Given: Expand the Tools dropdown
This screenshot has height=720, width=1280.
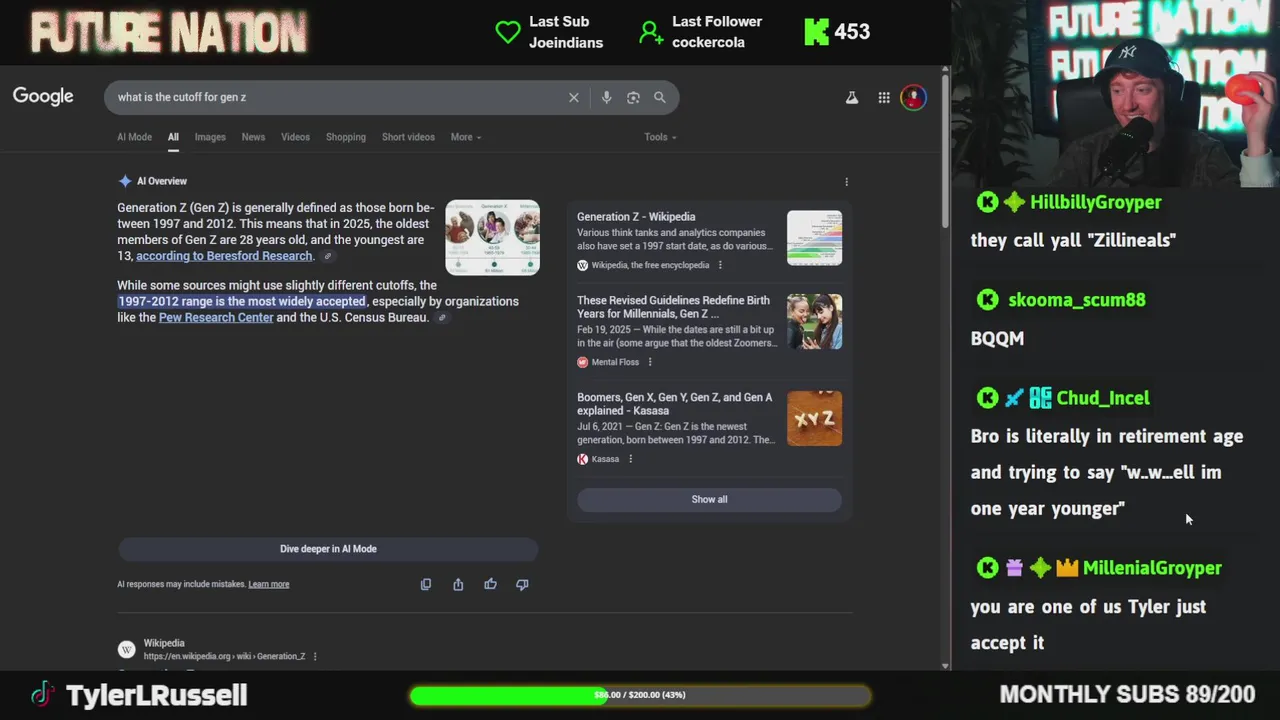Looking at the screenshot, I should (660, 137).
